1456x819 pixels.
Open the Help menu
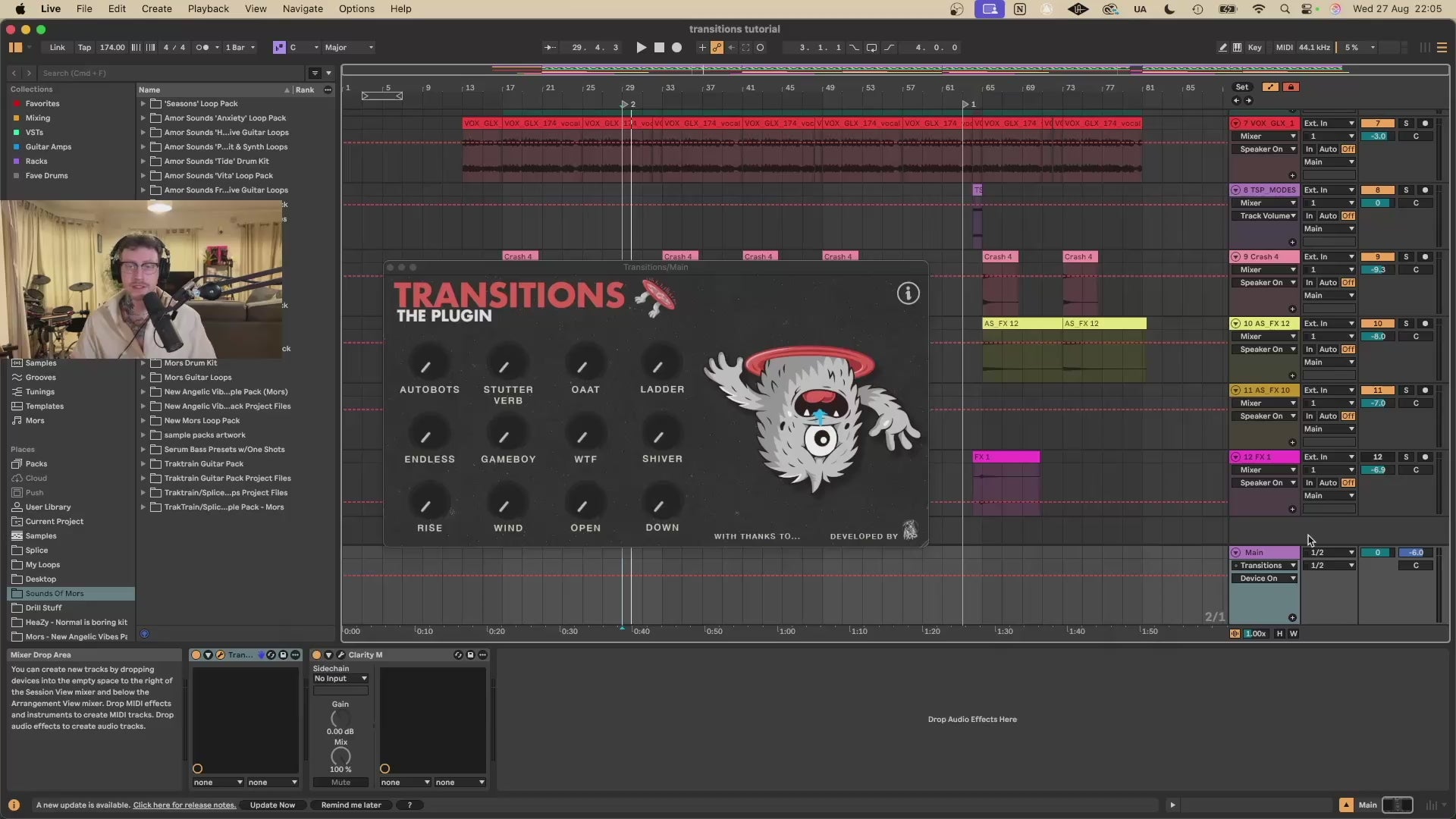pos(400,9)
